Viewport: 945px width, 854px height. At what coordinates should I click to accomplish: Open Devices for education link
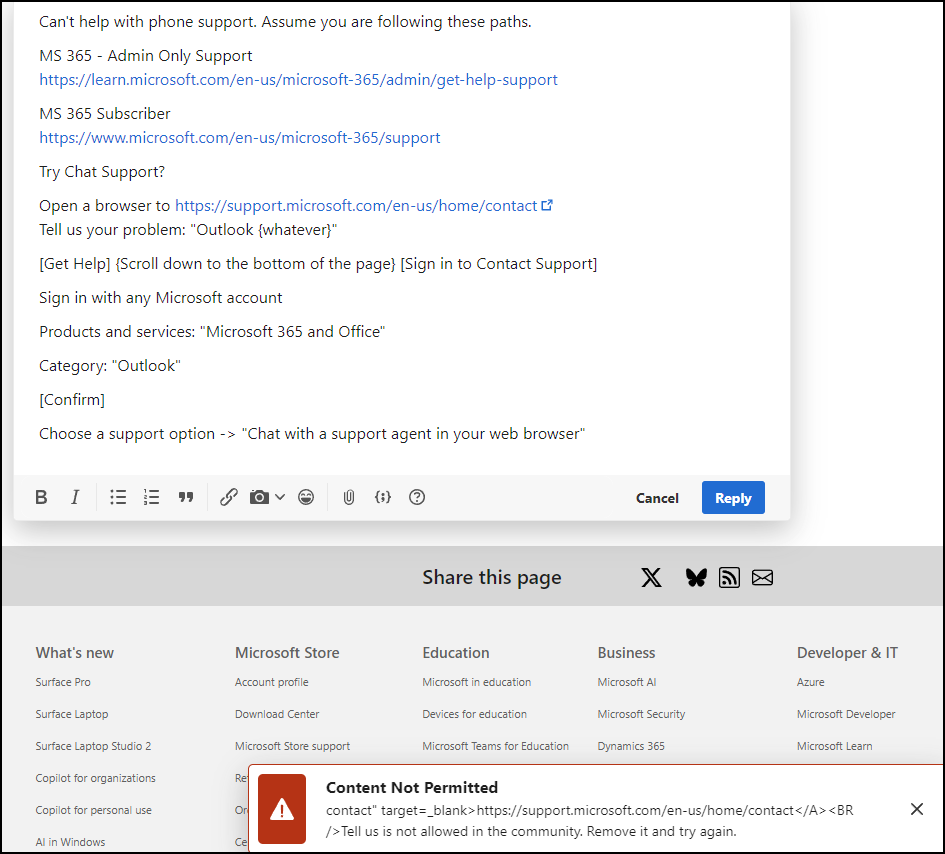tap(474, 714)
